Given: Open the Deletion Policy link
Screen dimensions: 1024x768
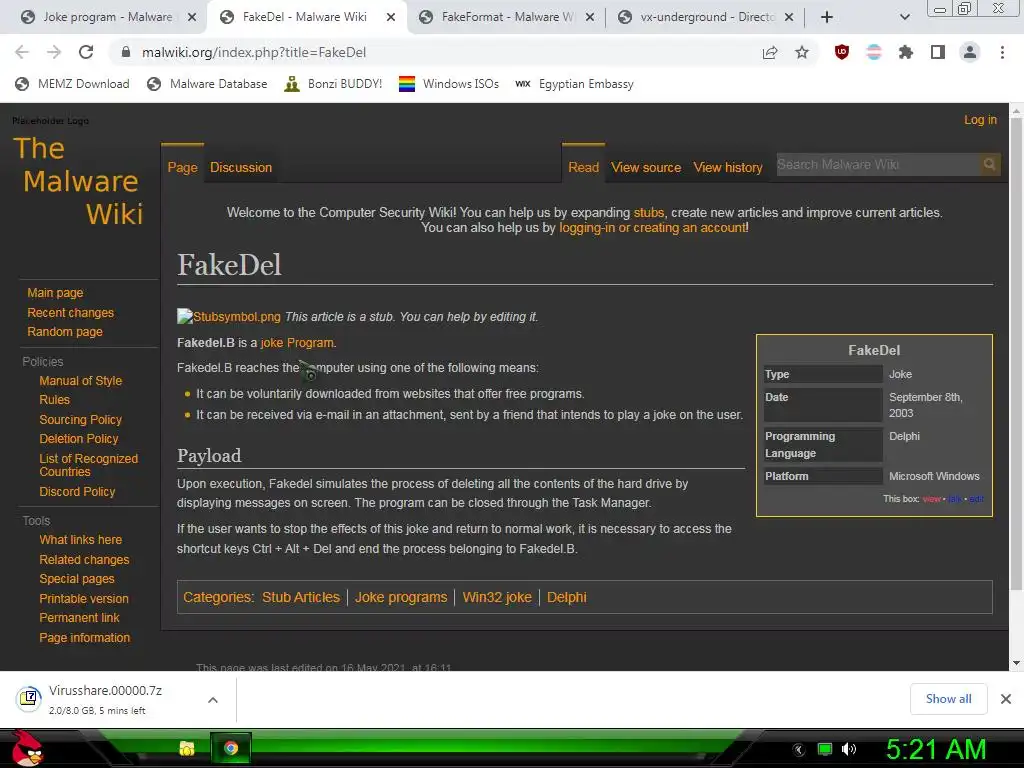Looking at the screenshot, I should click(78, 438).
